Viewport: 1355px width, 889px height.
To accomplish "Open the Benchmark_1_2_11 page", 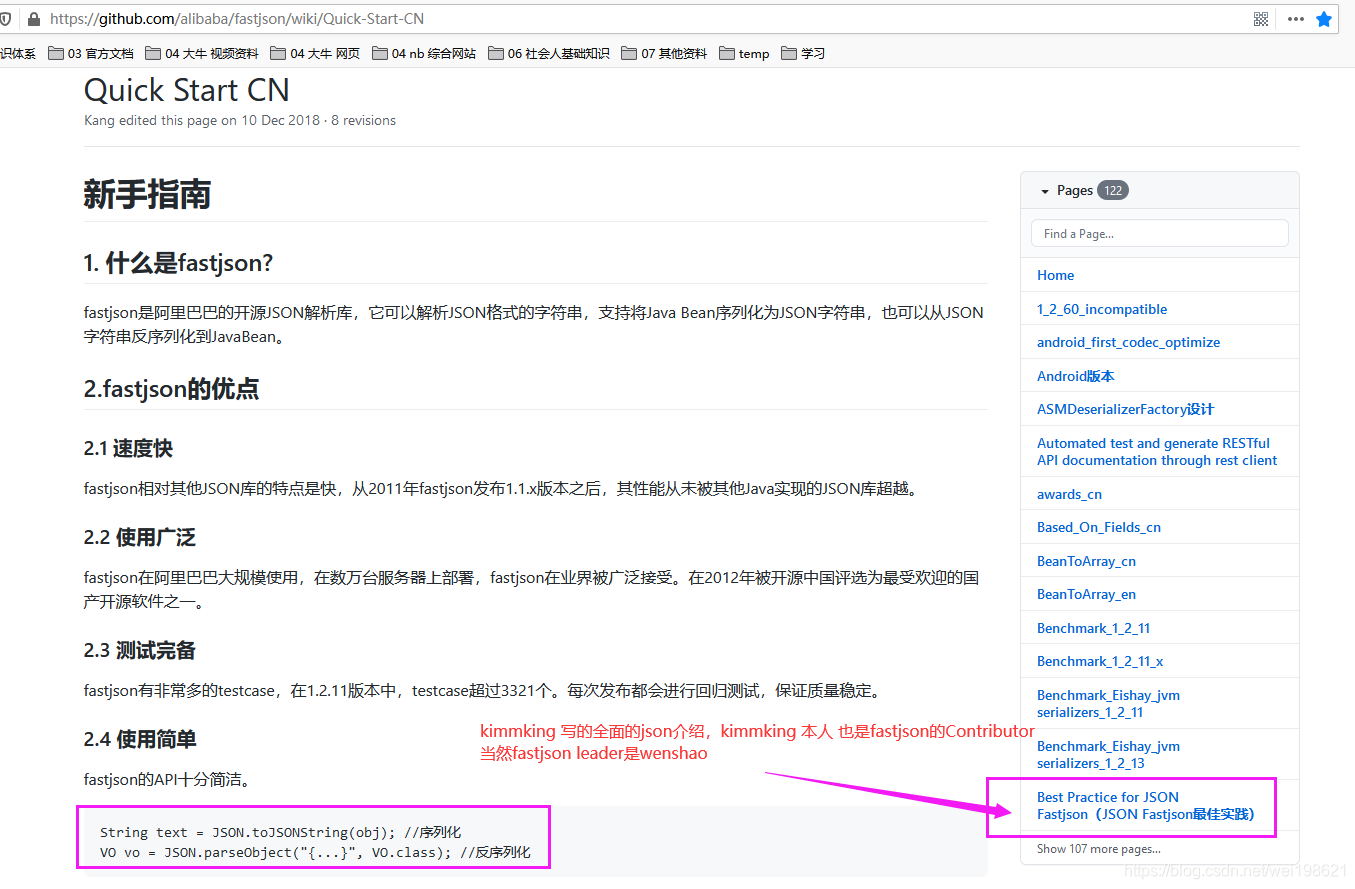I will (1093, 628).
